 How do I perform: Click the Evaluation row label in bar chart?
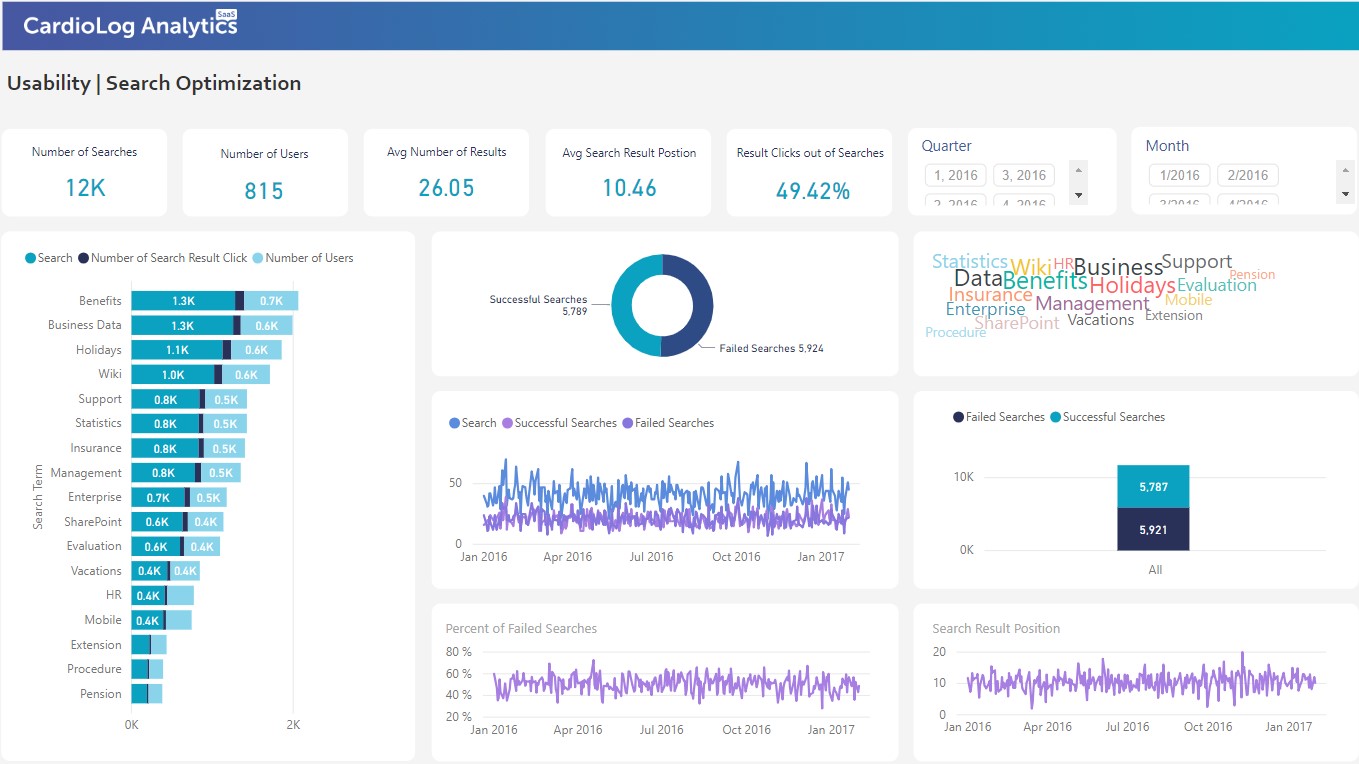tap(94, 546)
